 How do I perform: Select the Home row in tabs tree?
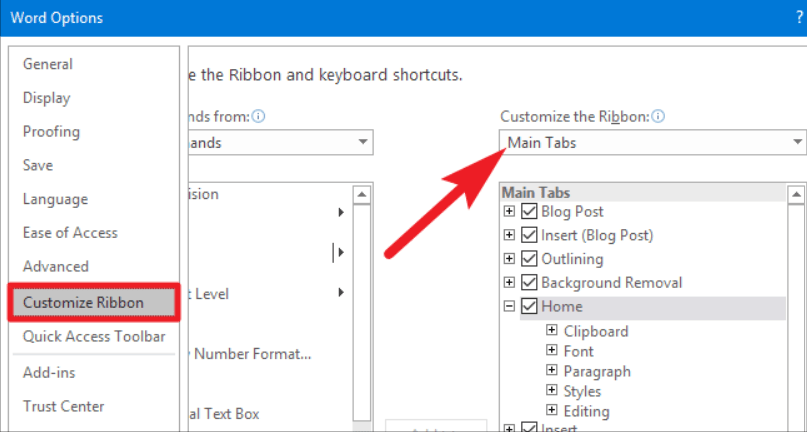(x=653, y=307)
